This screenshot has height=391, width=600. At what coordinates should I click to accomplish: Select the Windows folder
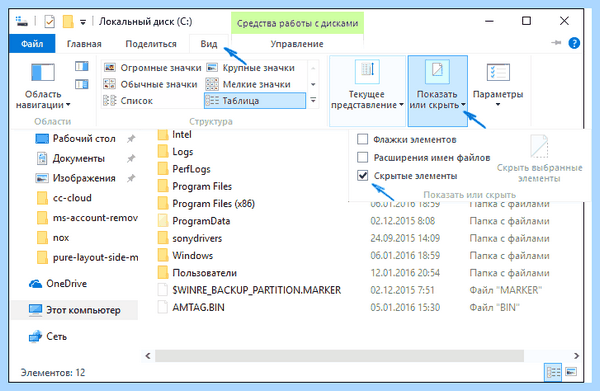coord(185,255)
